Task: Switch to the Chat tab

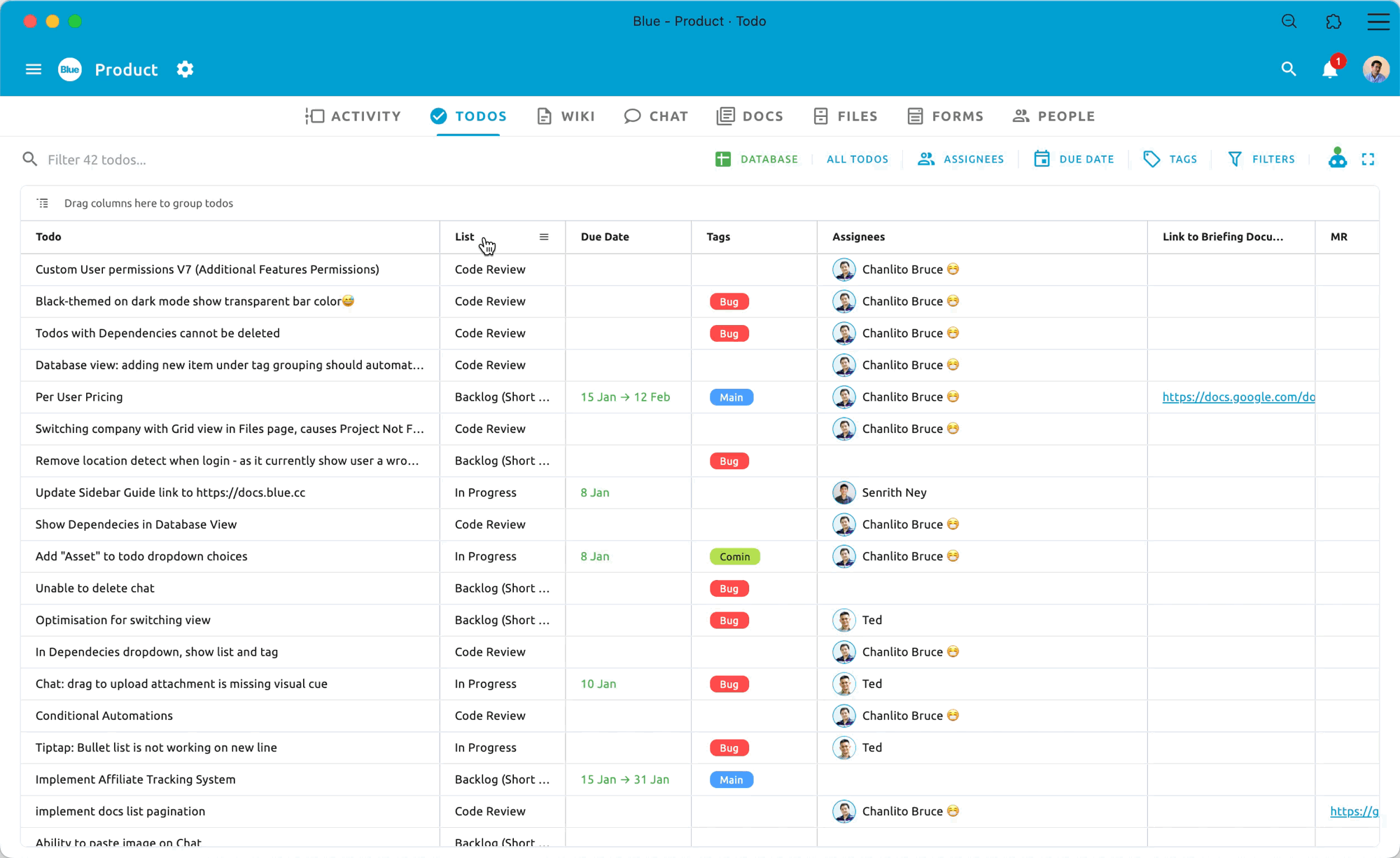Action: (656, 116)
